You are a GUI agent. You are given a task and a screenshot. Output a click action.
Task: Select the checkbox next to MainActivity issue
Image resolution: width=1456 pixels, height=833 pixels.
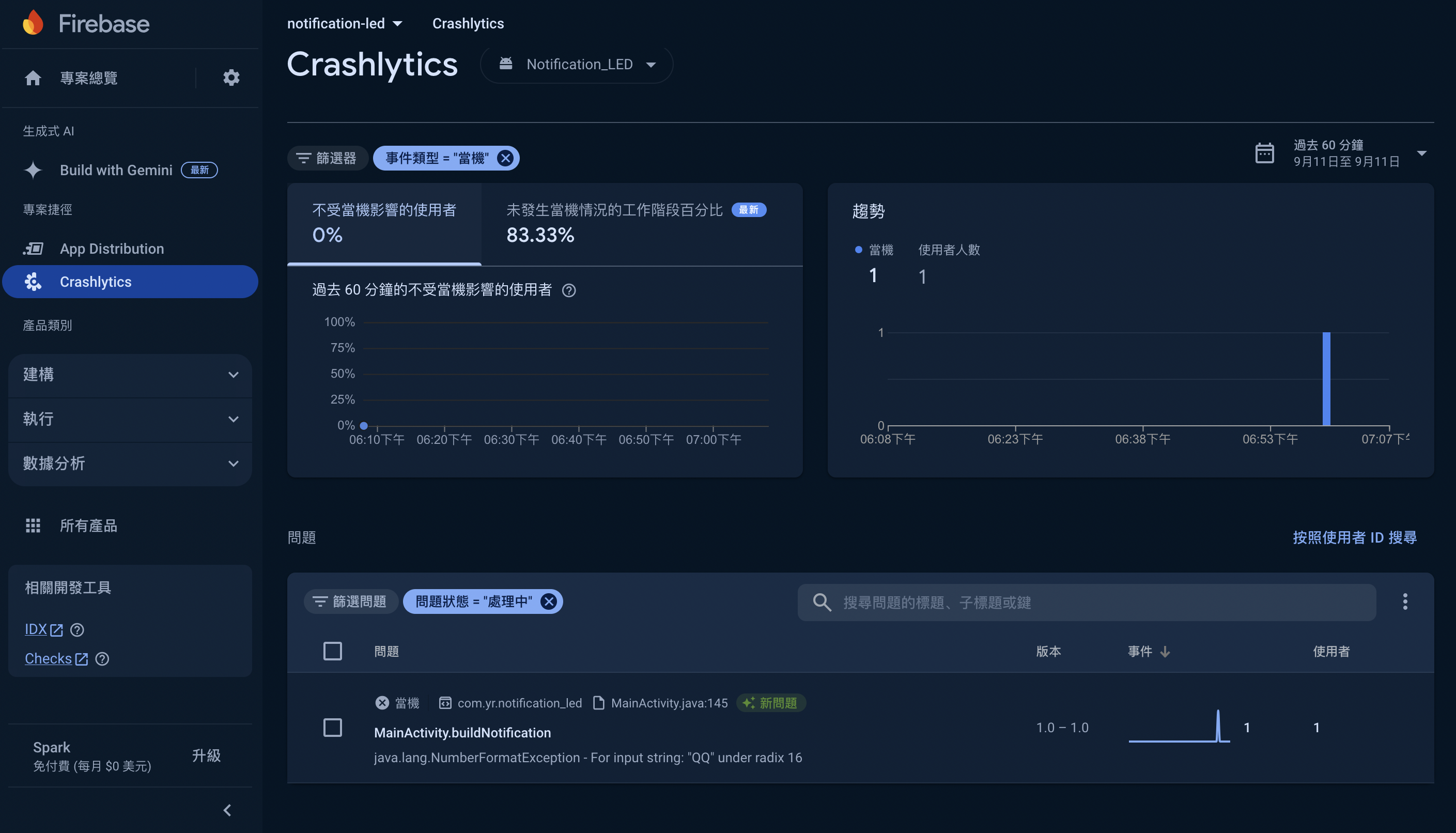[333, 728]
